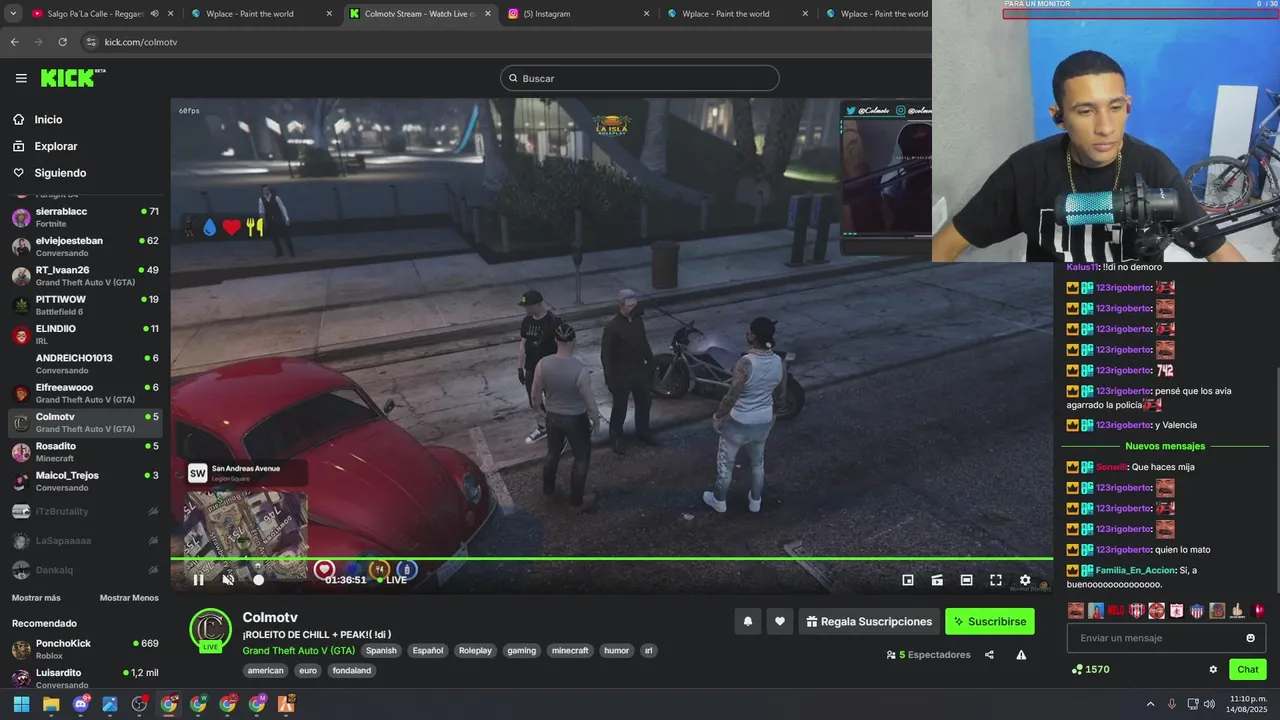Pause the live stream video
This screenshot has height=720, width=1280.
198,580
